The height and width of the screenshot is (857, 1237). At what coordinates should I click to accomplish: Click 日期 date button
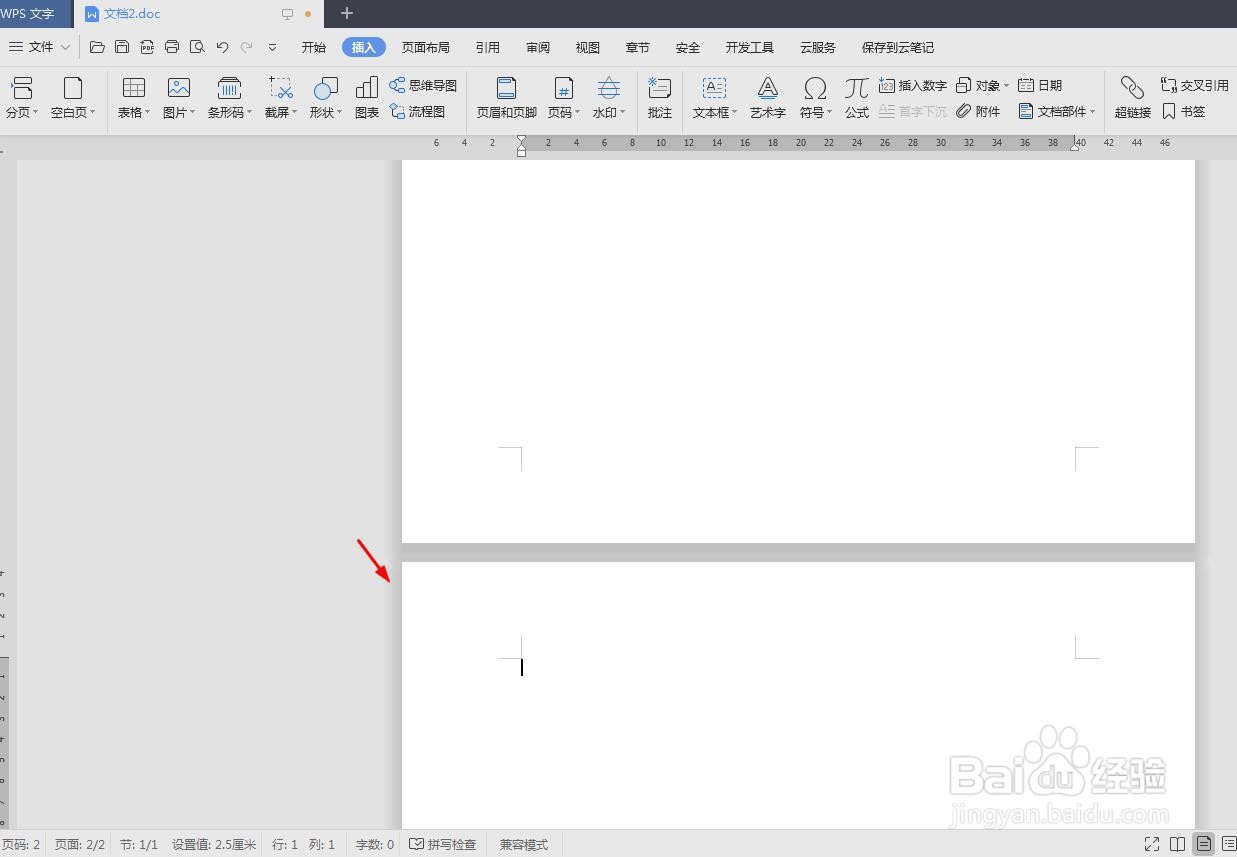pos(1040,85)
